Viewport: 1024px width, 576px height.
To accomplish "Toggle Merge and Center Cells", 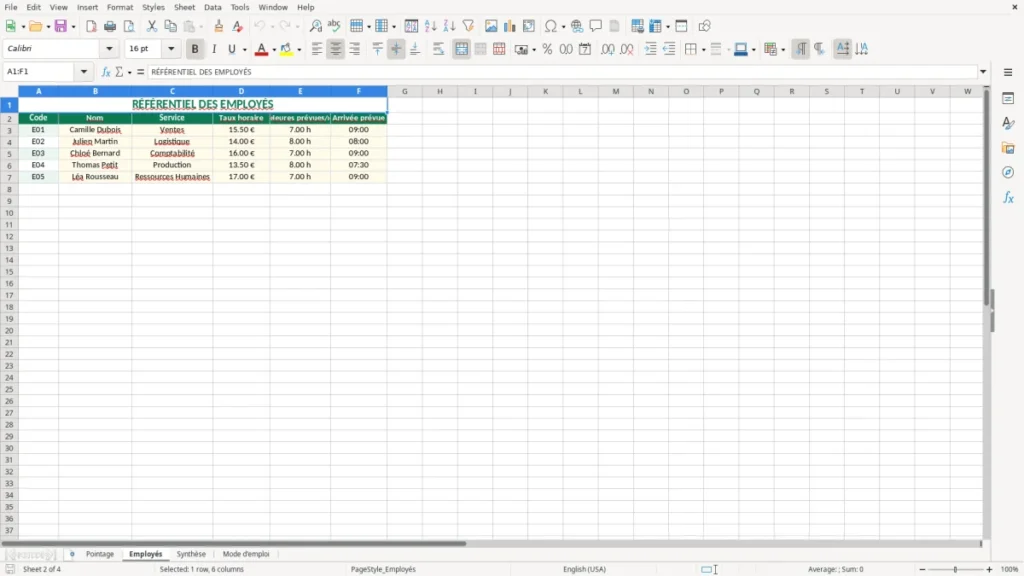I will click(x=461, y=49).
